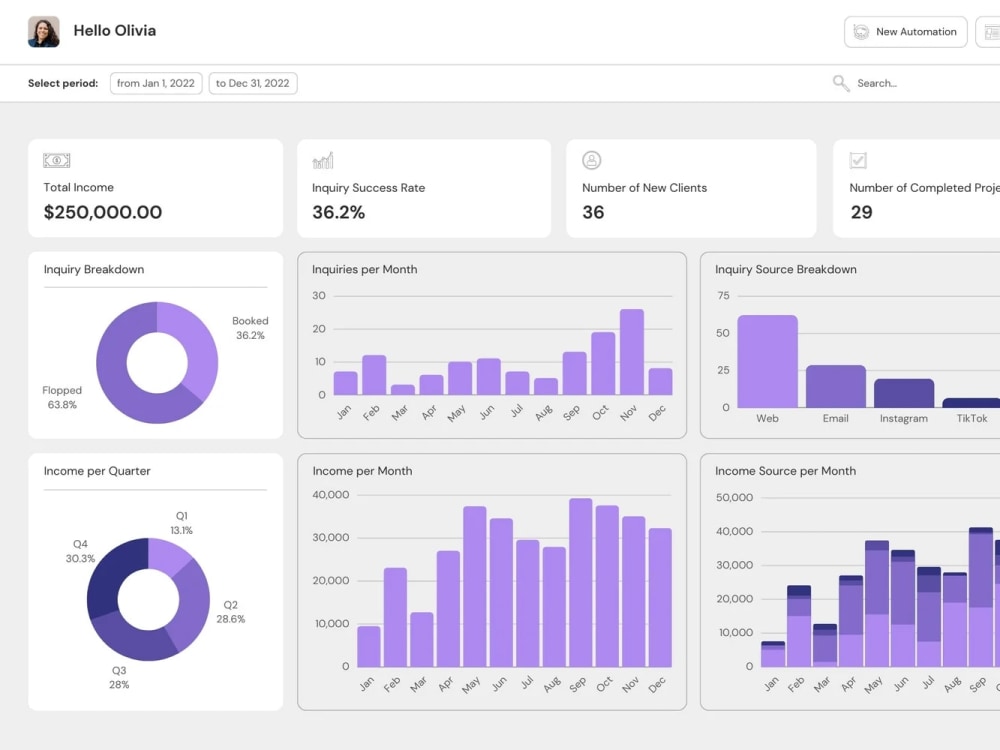The image size is (1000, 750).
Task: Click the Q1 13.1% donut segment
Action: (166, 555)
